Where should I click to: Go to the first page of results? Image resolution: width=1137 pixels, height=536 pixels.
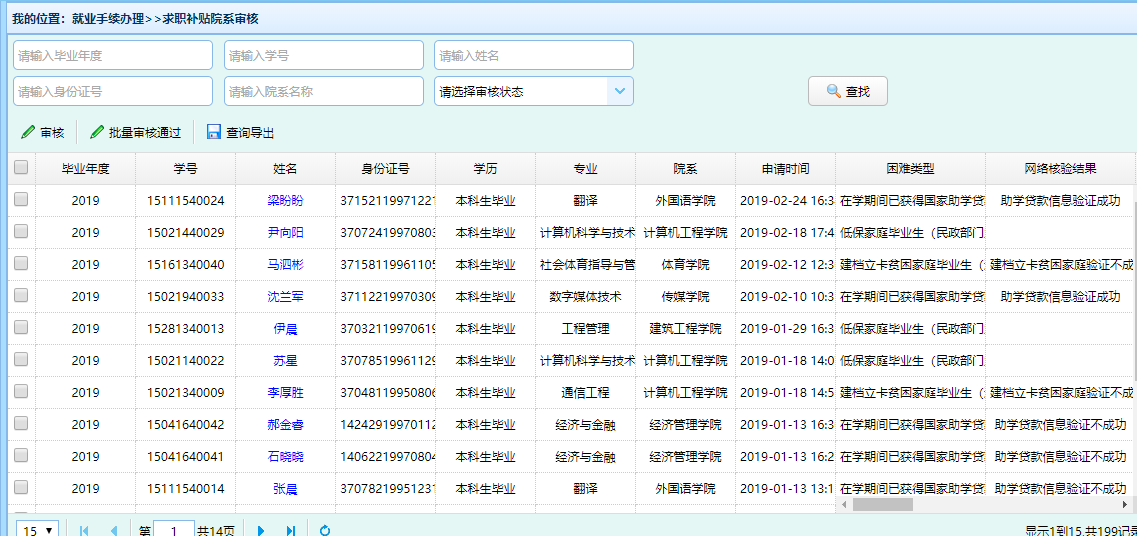[x=84, y=530]
